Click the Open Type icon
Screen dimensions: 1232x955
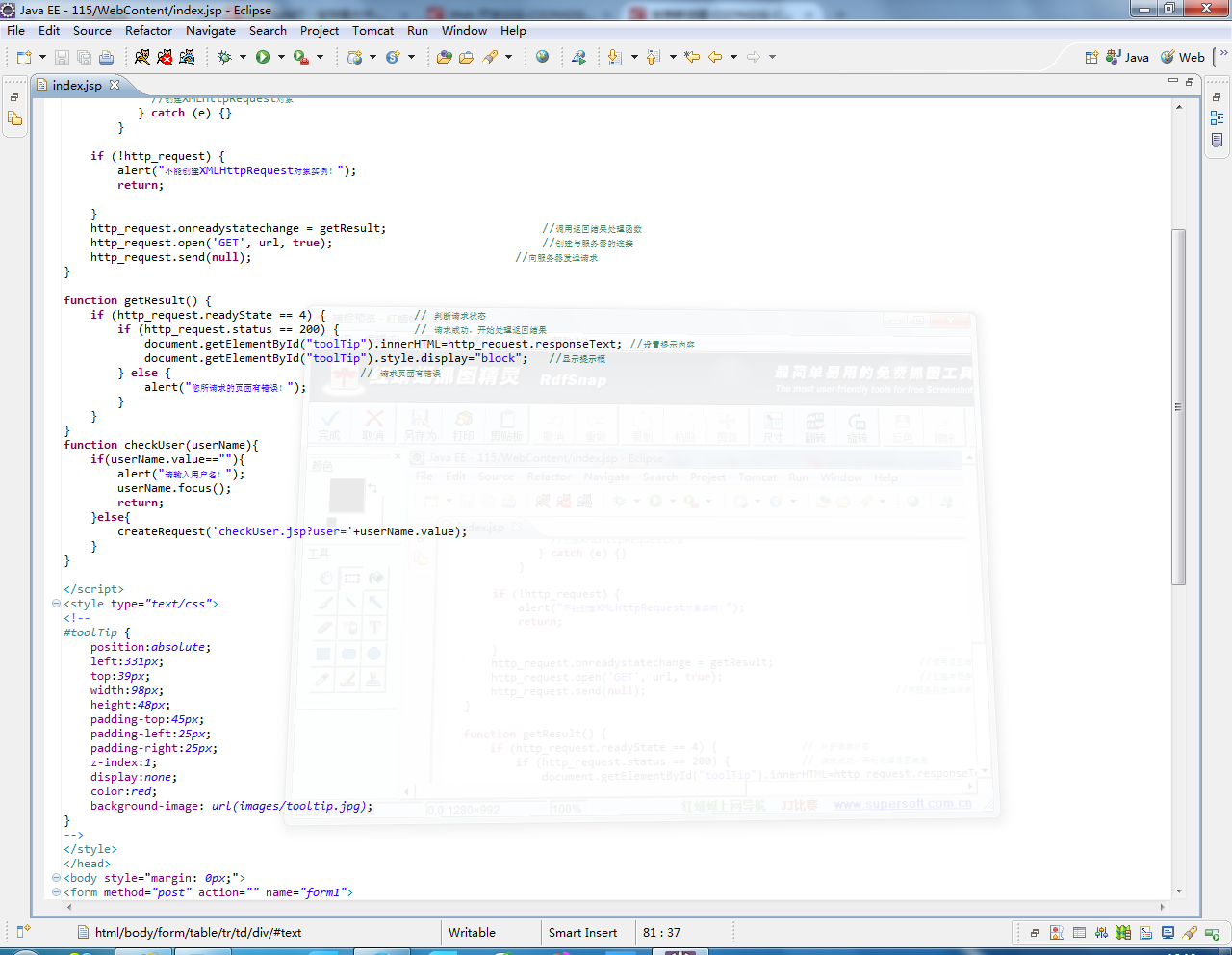click(x=444, y=57)
